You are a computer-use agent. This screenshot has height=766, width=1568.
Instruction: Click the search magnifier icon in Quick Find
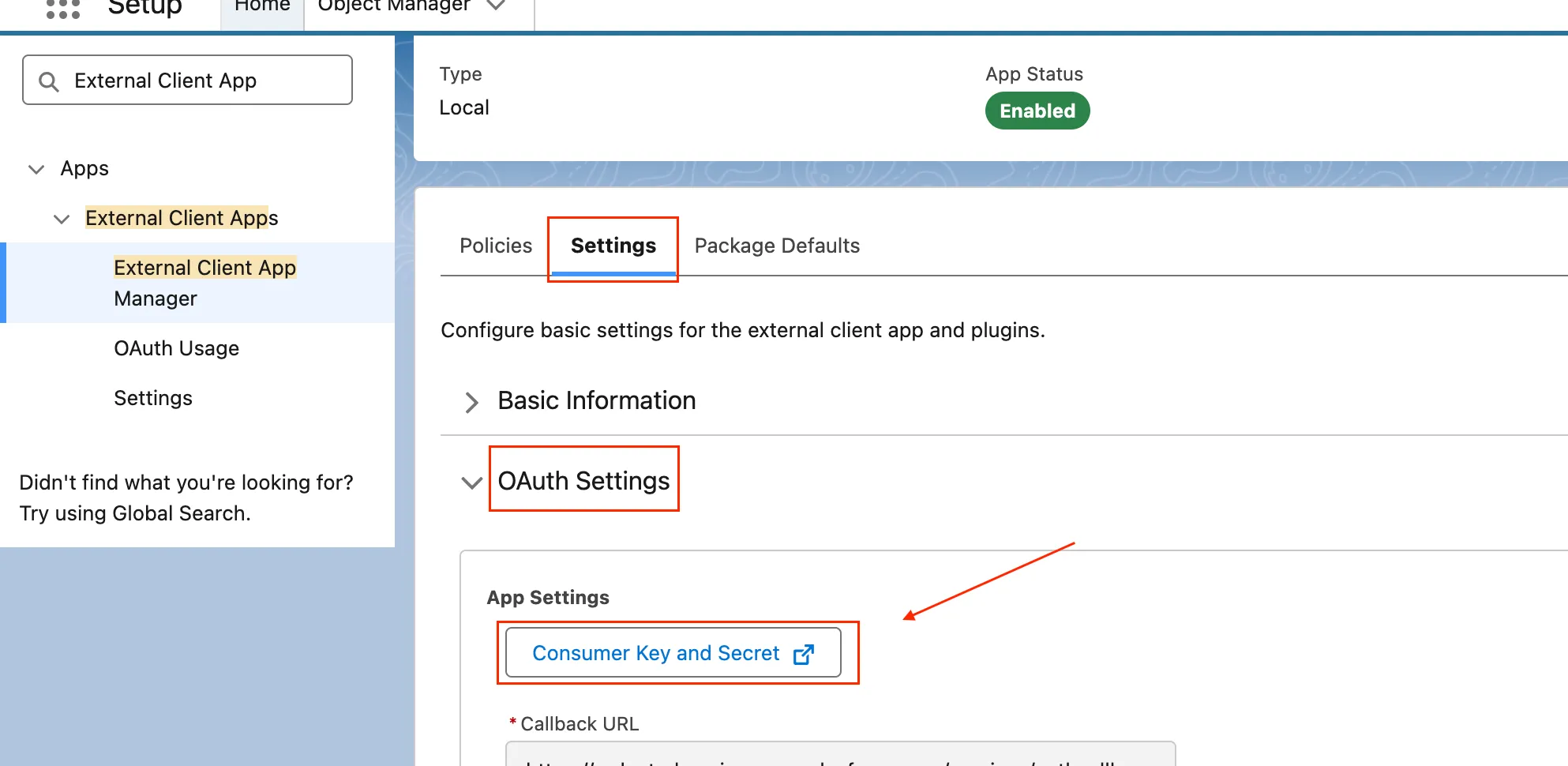coord(49,81)
